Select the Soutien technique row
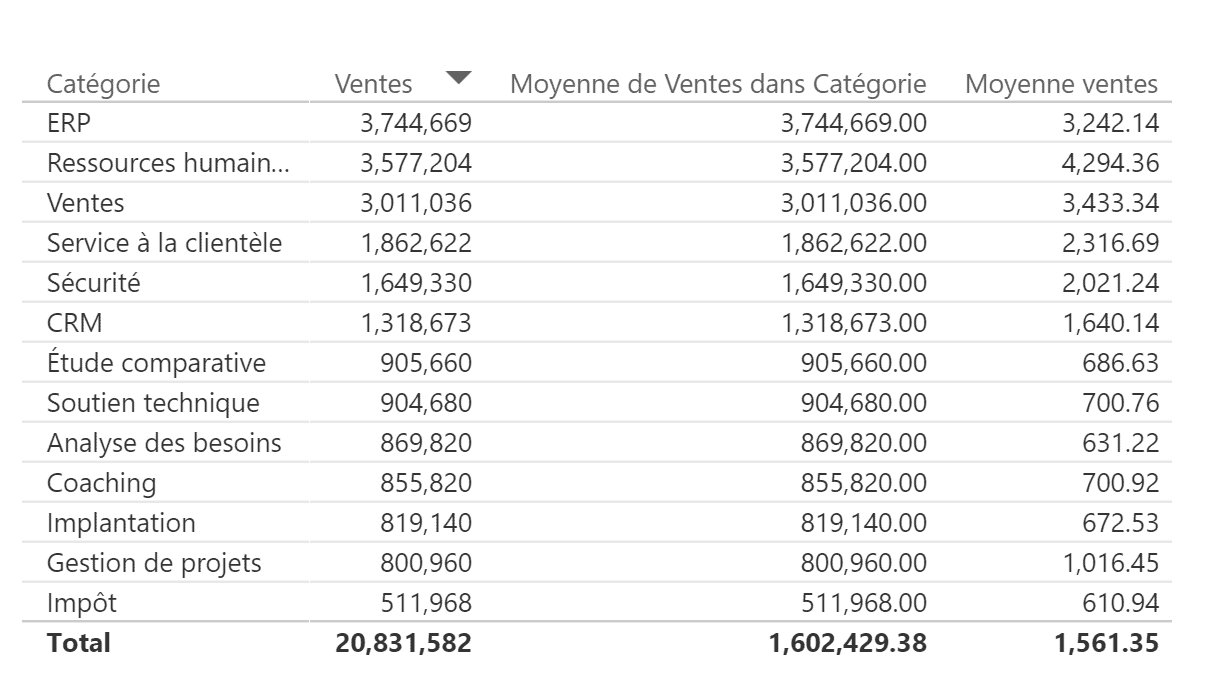 (153, 403)
